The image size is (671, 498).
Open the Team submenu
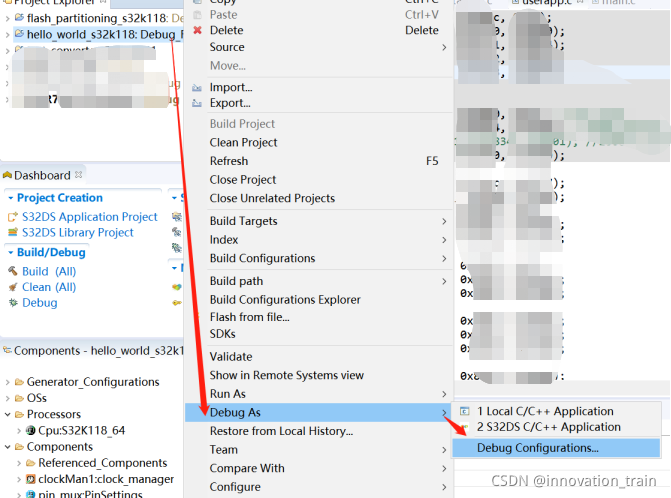click(319, 450)
